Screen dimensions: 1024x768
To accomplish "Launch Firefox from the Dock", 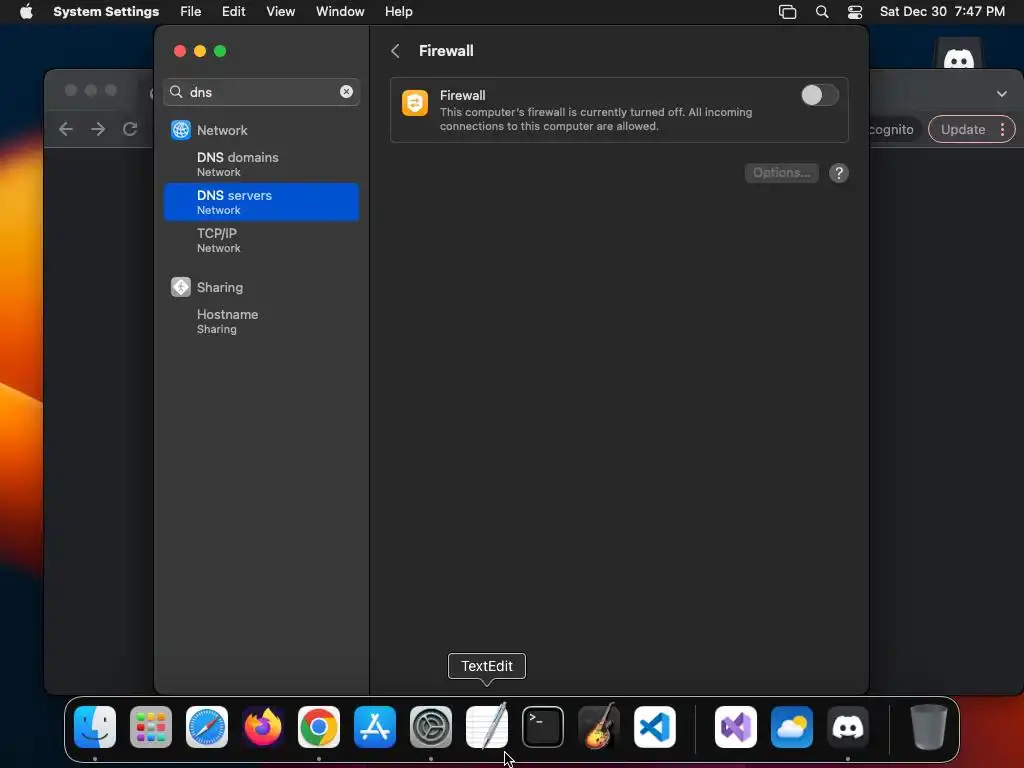I will pyautogui.click(x=263, y=727).
